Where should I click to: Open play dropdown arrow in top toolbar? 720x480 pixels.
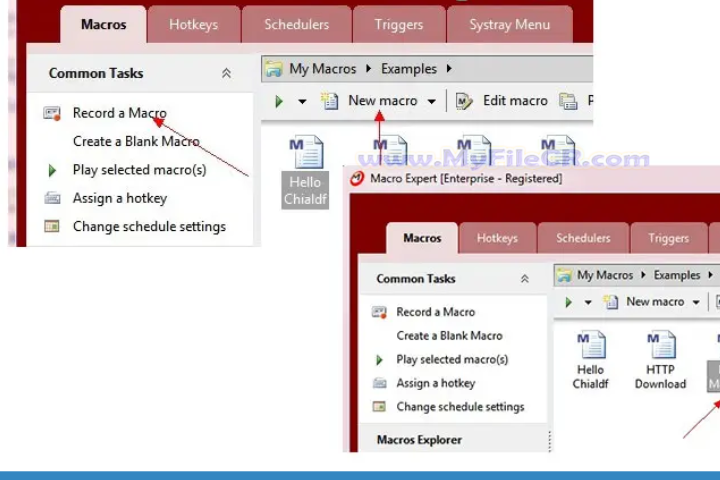(302, 102)
